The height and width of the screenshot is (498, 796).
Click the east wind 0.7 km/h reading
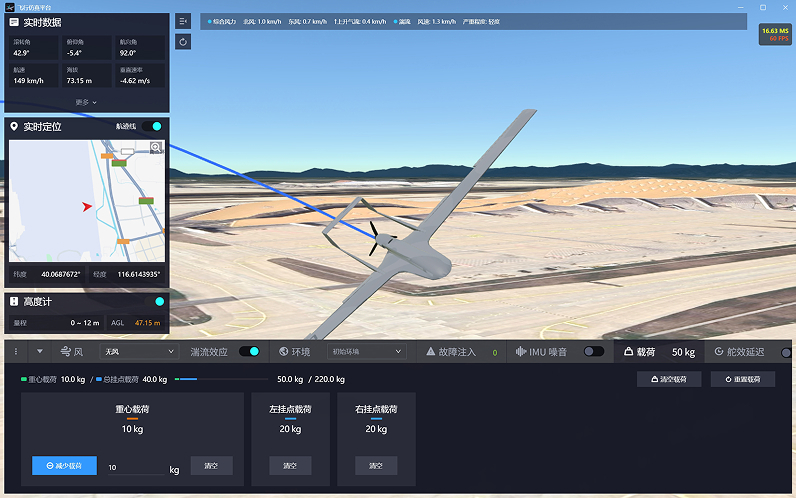point(307,22)
